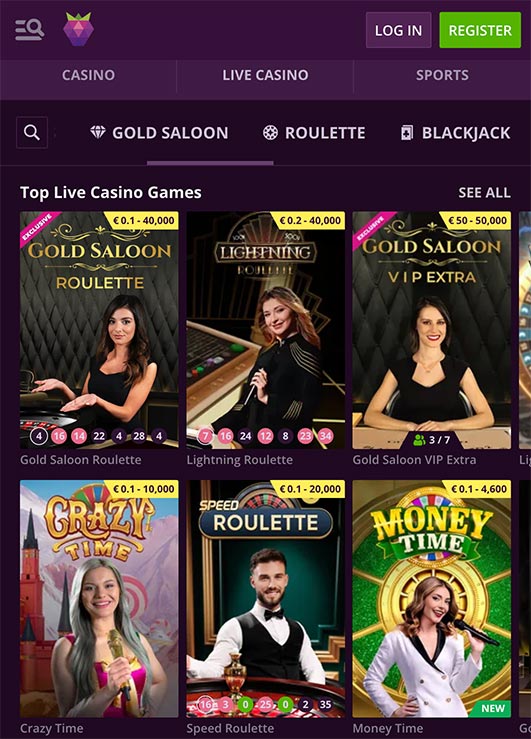Click the NEW badge on Money Time
Screen dimensions: 531x739
[493, 708]
